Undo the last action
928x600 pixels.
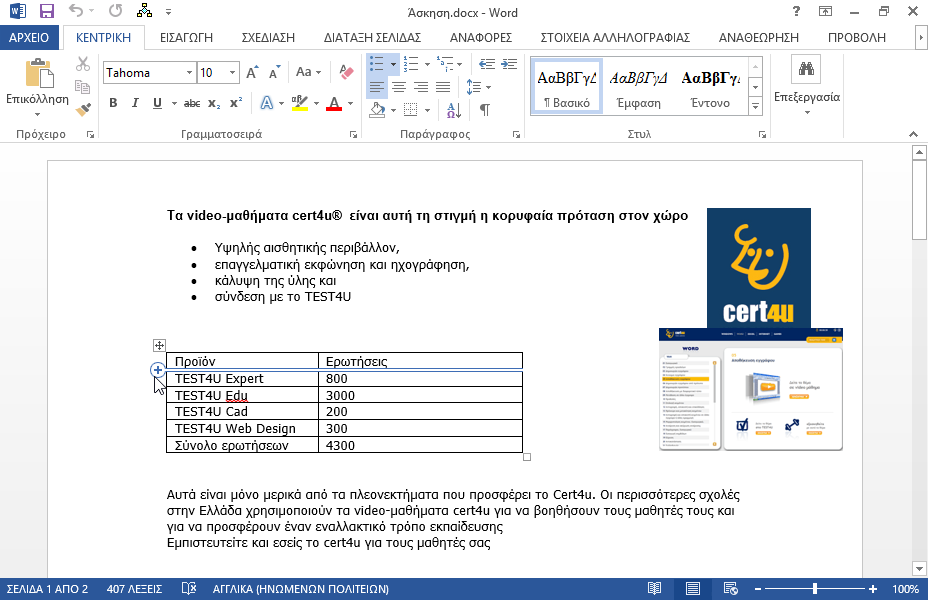pyautogui.click(x=76, y=11)
